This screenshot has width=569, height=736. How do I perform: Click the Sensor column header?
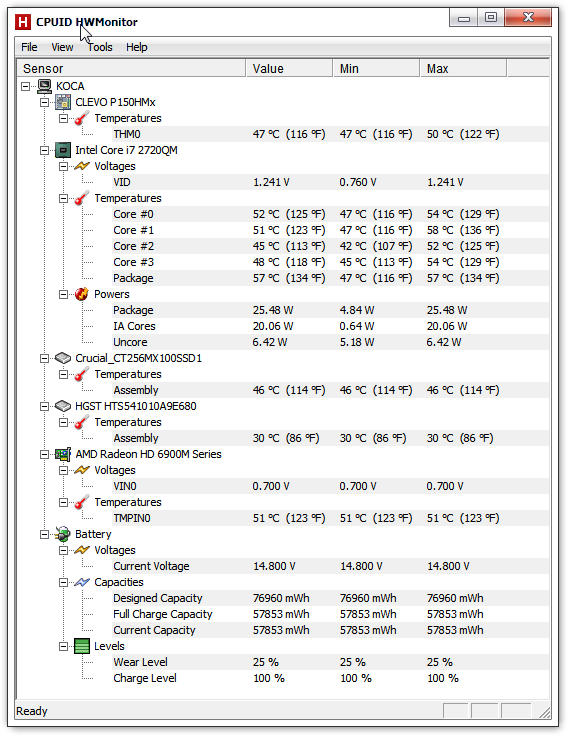(x=131, y=69)
